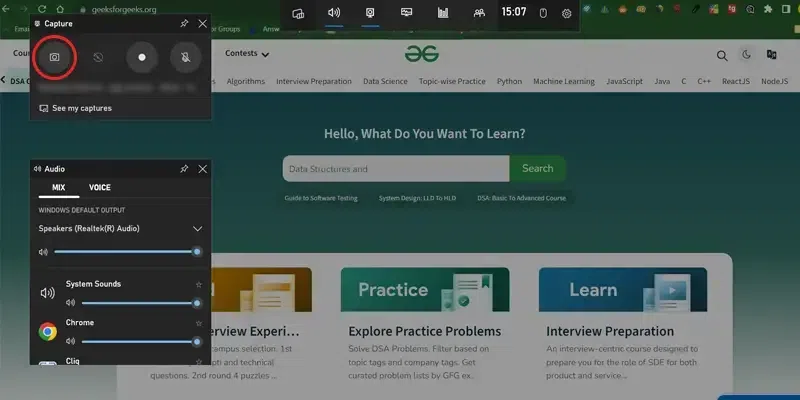The image size is (800, 400).
Task: Open the JavaScript topic
Action: [624, 81]
